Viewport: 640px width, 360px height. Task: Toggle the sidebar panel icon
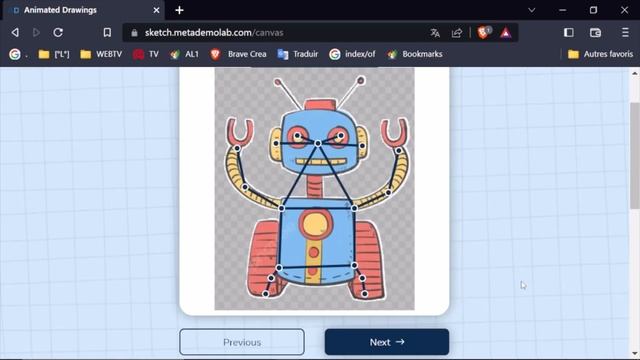[x=569, y=33]
